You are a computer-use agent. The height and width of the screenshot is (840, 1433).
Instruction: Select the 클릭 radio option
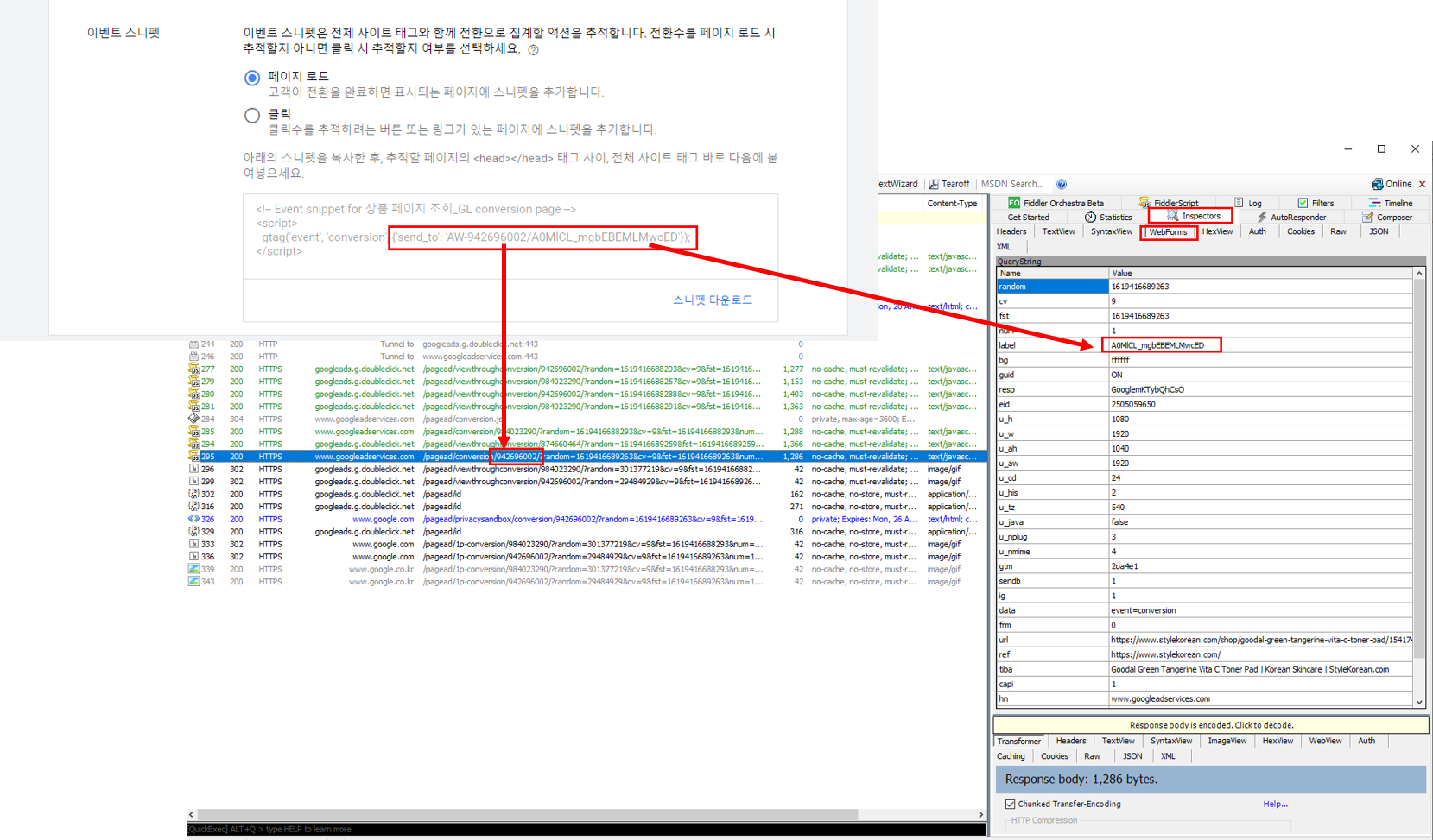click(x=251, y=116)
